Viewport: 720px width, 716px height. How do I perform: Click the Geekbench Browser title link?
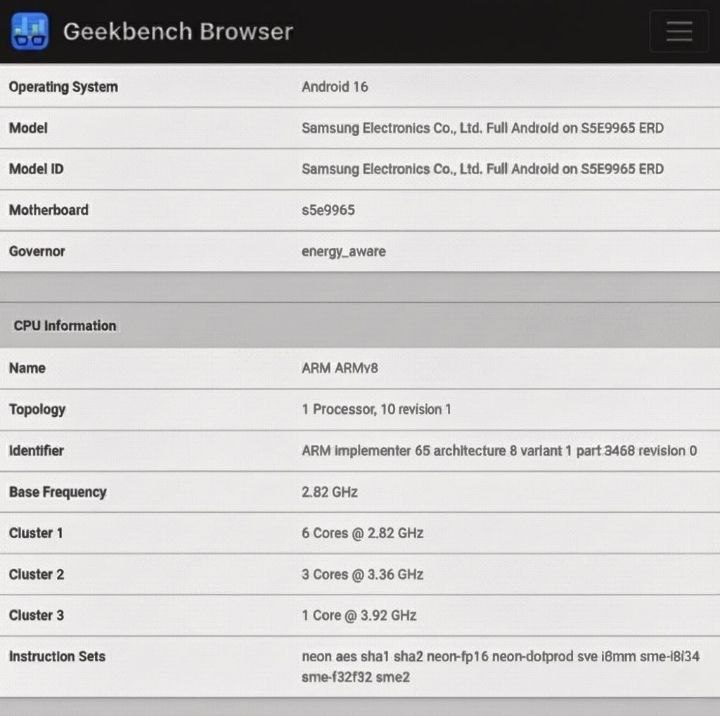click(178, 32)
